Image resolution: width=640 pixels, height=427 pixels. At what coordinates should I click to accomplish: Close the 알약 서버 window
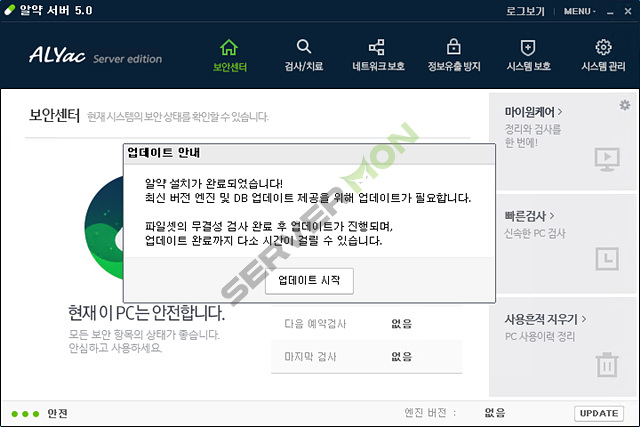tap(628, 11)
